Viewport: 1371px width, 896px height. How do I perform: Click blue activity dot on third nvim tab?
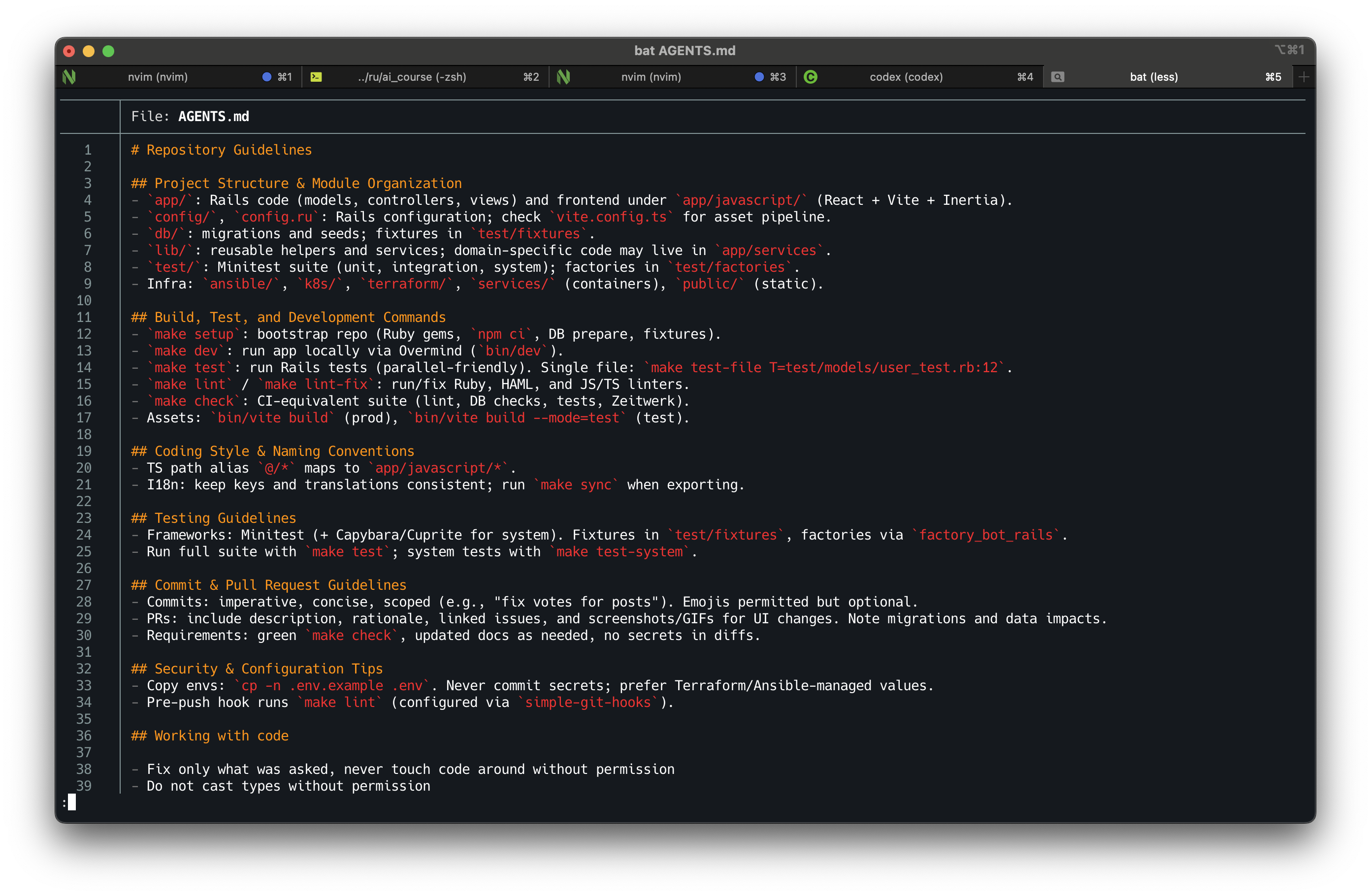759,77
